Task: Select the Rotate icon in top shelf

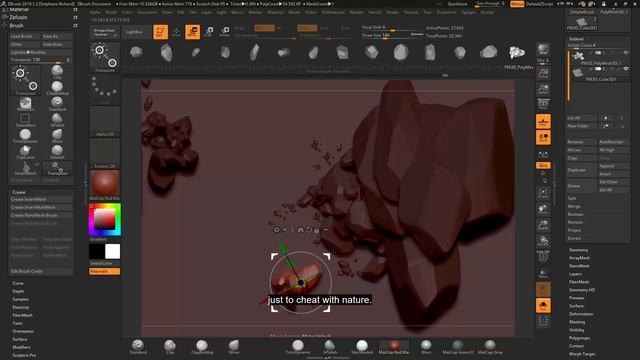Action: [224, 32]
